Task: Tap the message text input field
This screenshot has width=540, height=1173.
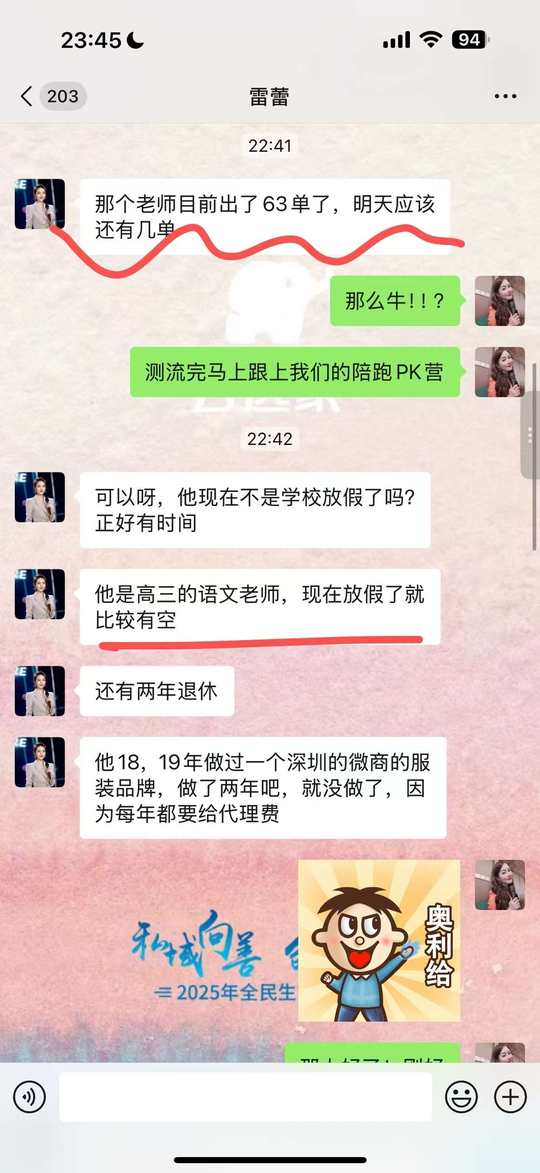Action: 245,1097
